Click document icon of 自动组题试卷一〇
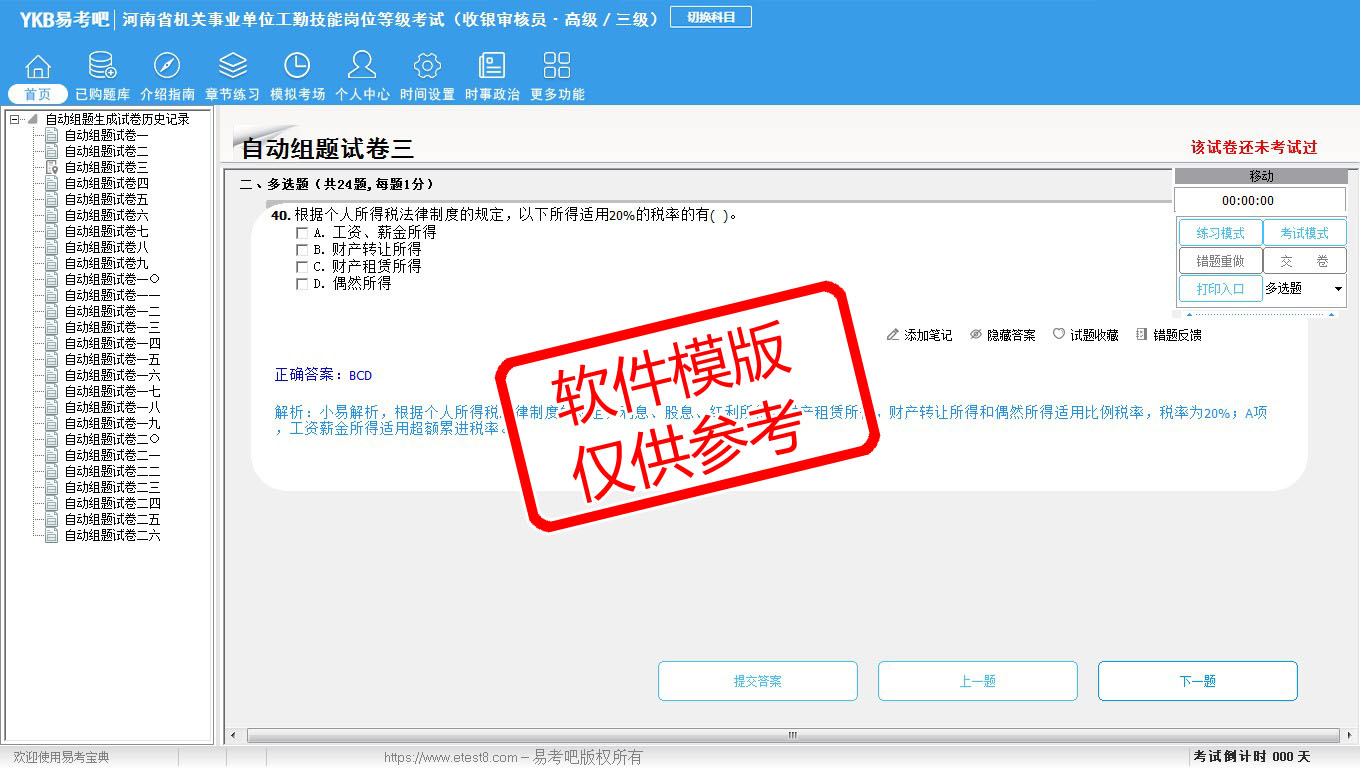The height and width of the screenshot is (768, 1360). click(52, 279)
